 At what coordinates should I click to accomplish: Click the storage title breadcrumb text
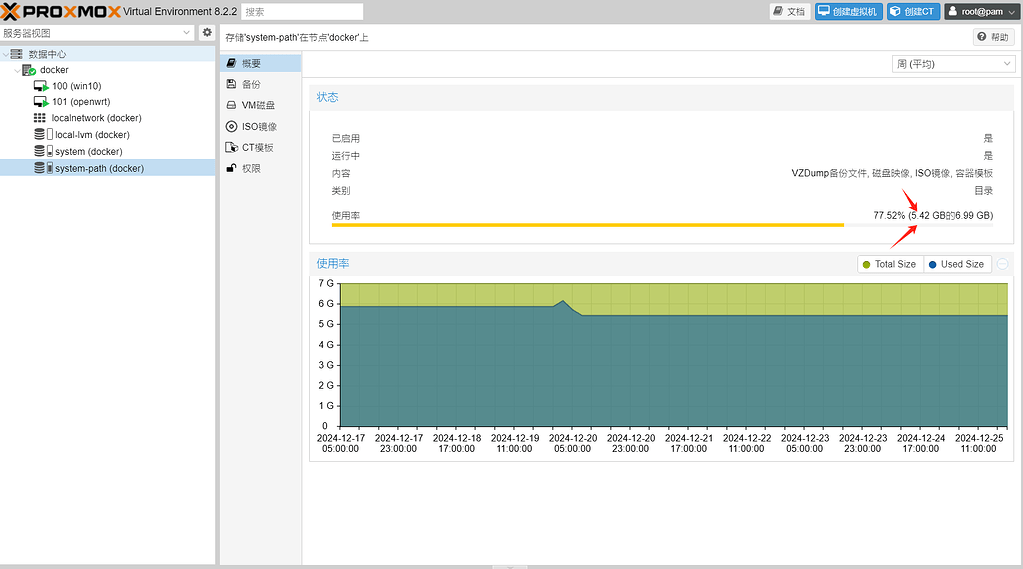point(297,37)
